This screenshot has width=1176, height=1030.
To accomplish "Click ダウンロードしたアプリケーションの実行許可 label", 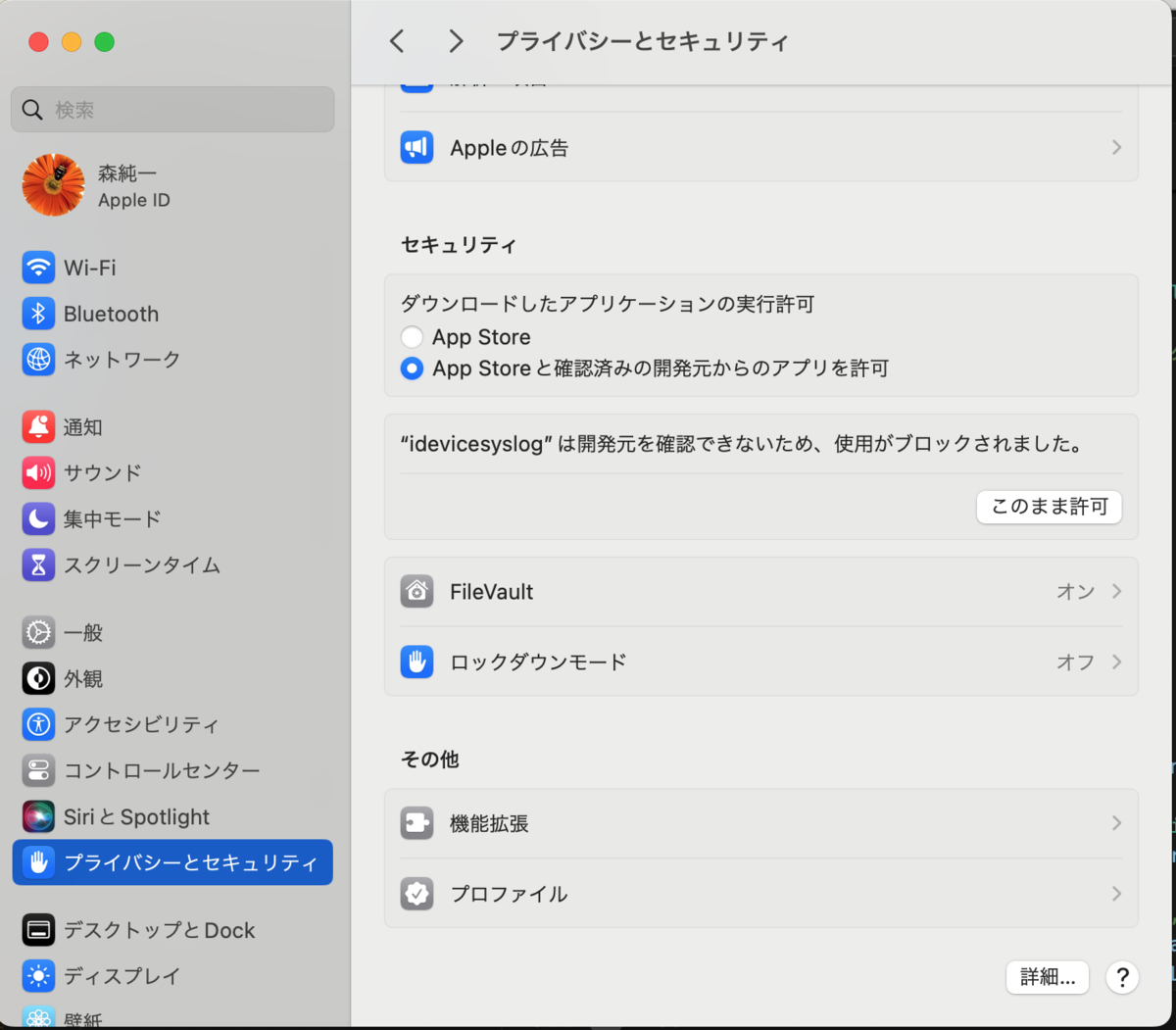I will pyautogui.click(x=608, y=304).
